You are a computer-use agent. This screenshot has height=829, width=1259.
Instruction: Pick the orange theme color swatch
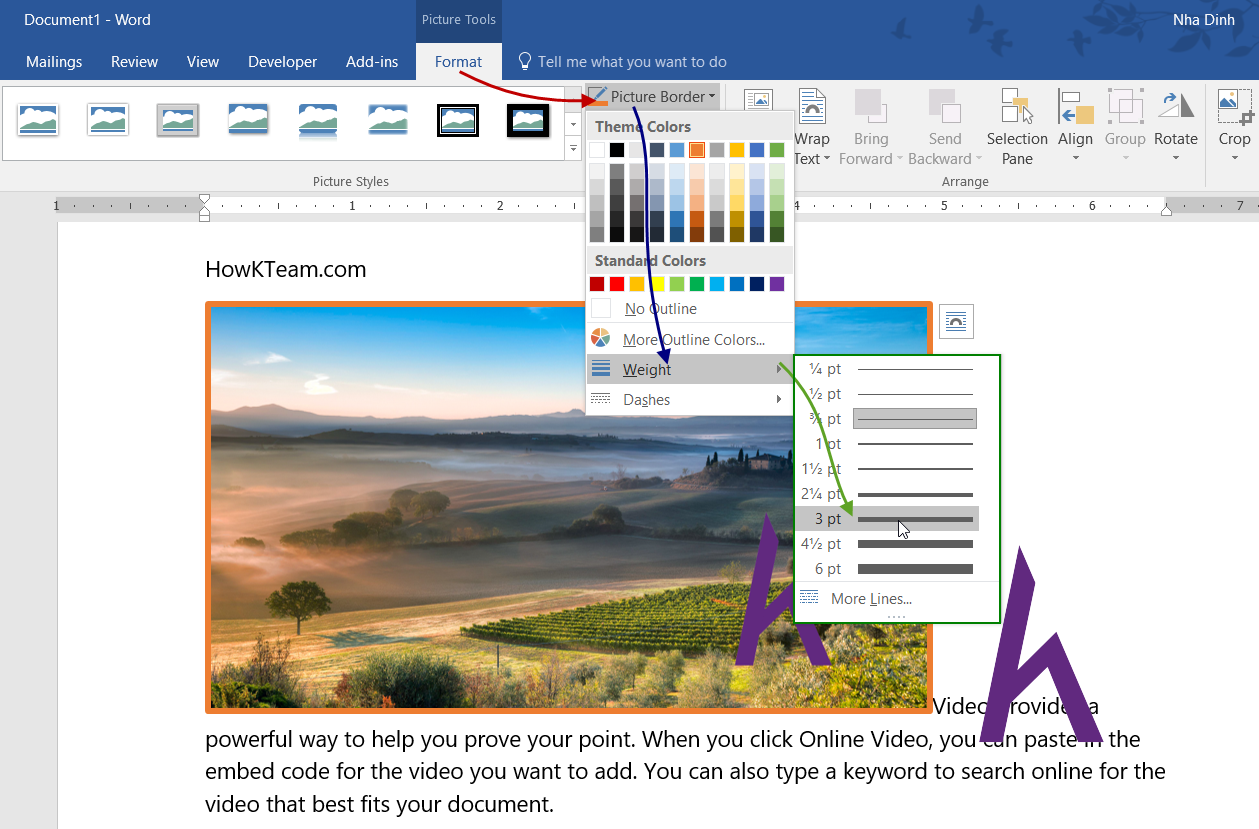click(x=697, y=150)
